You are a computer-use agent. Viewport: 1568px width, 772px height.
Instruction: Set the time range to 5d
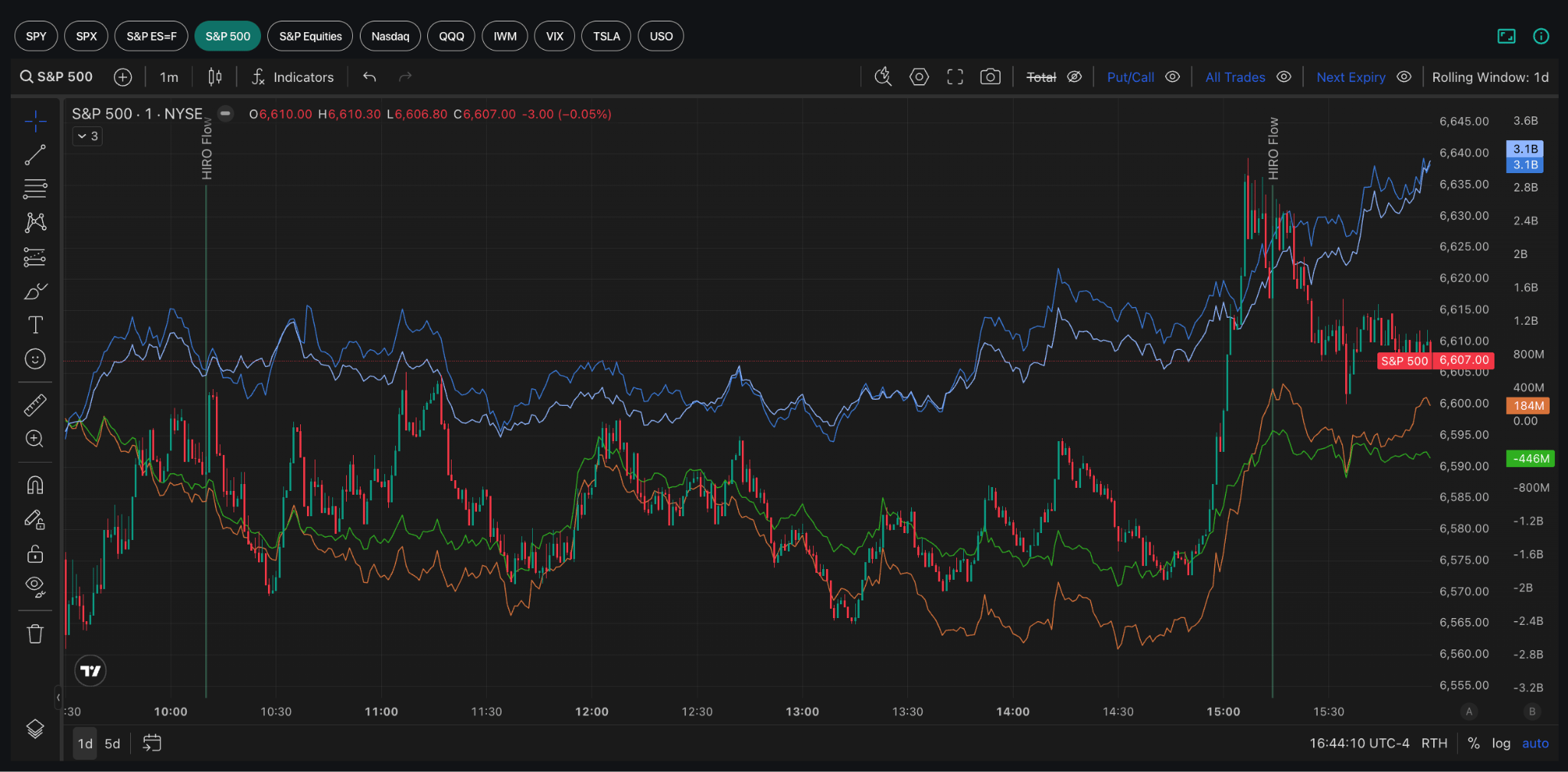113,744
